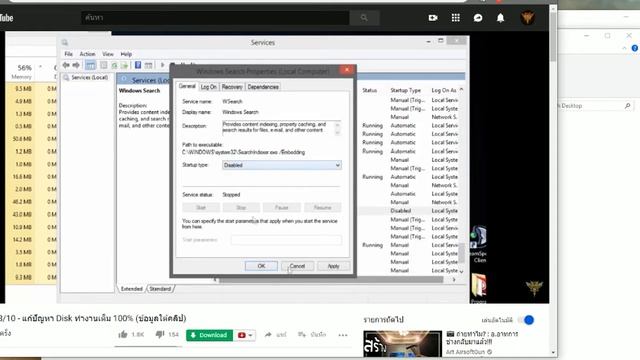Screen dimensions: 640x360
Task: Click the thumbs-down dislike icon
Action: [160, 334]
